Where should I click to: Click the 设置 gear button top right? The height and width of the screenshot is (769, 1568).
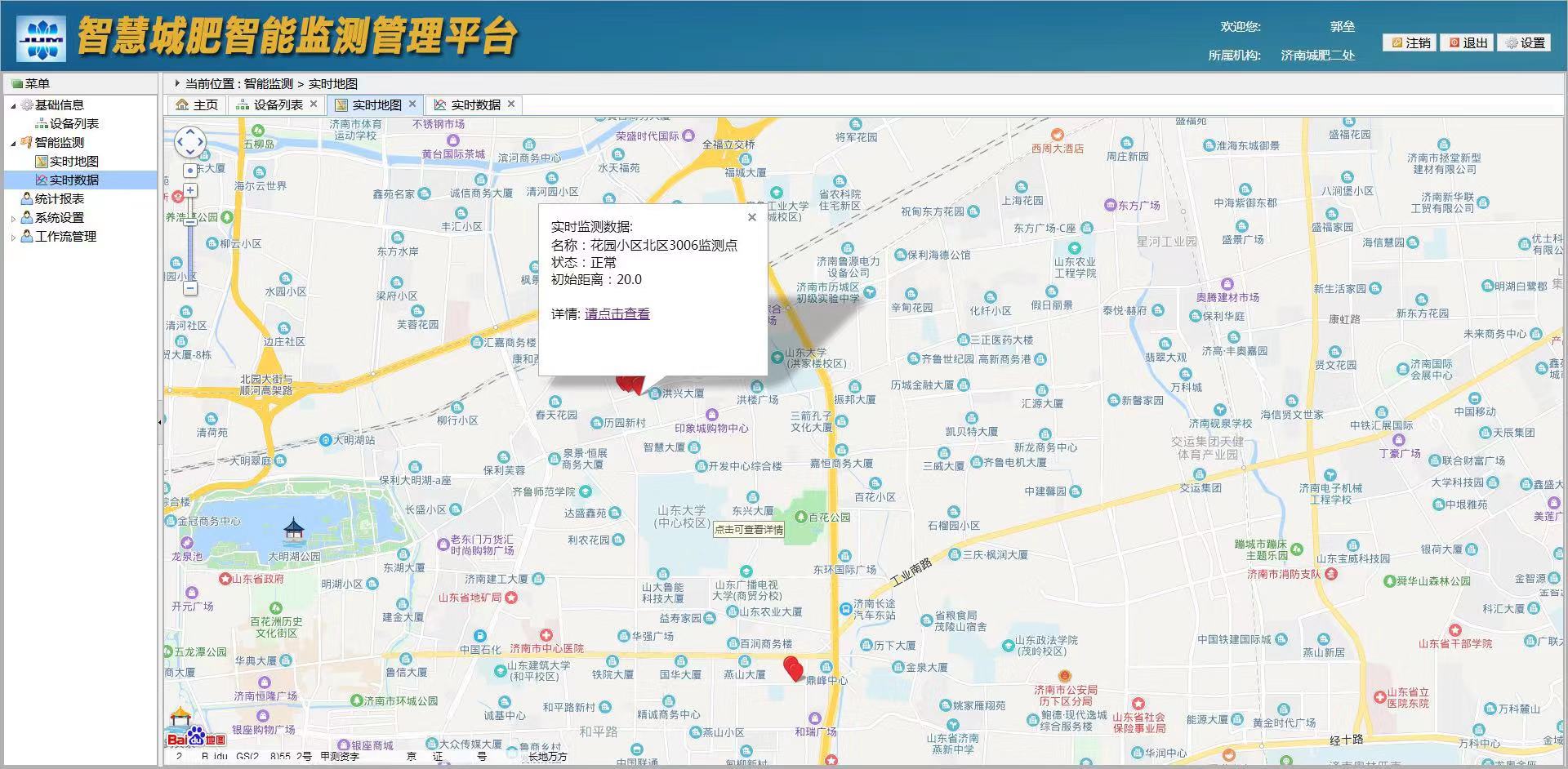[x=1526, y=42]
